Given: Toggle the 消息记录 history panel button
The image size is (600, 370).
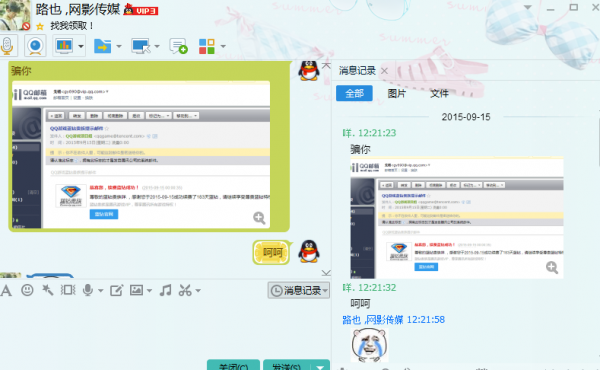Looking at the screenshot, I should (x=298, y=290).
